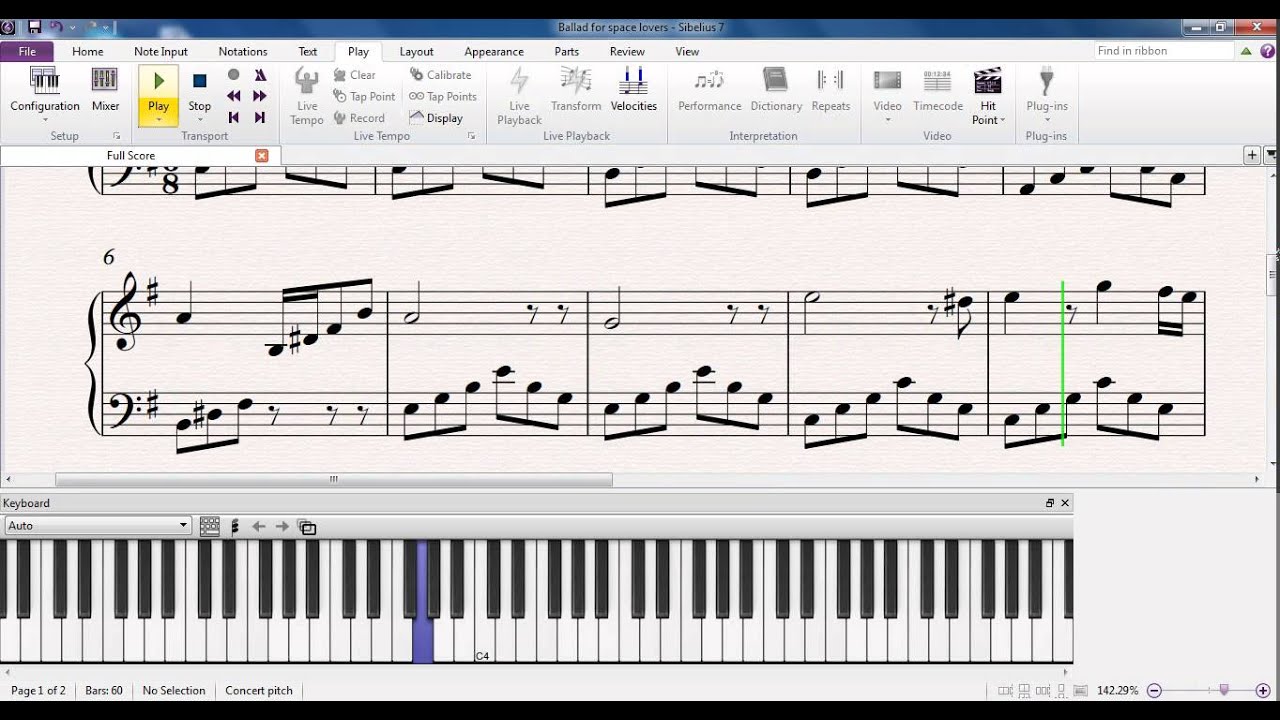Click the Keyboard panel right arrow
This screenshot has height=720, width=1280.
click(282, 526)
